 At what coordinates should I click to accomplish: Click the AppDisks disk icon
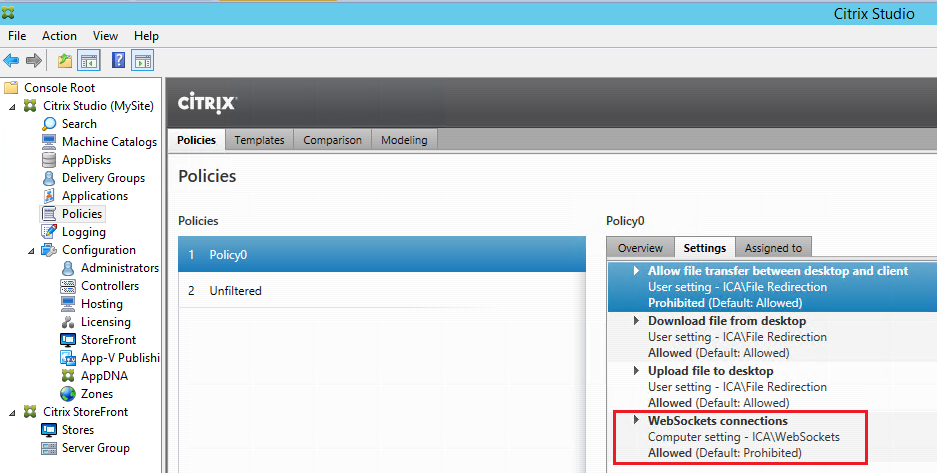[x=49, y=160]
